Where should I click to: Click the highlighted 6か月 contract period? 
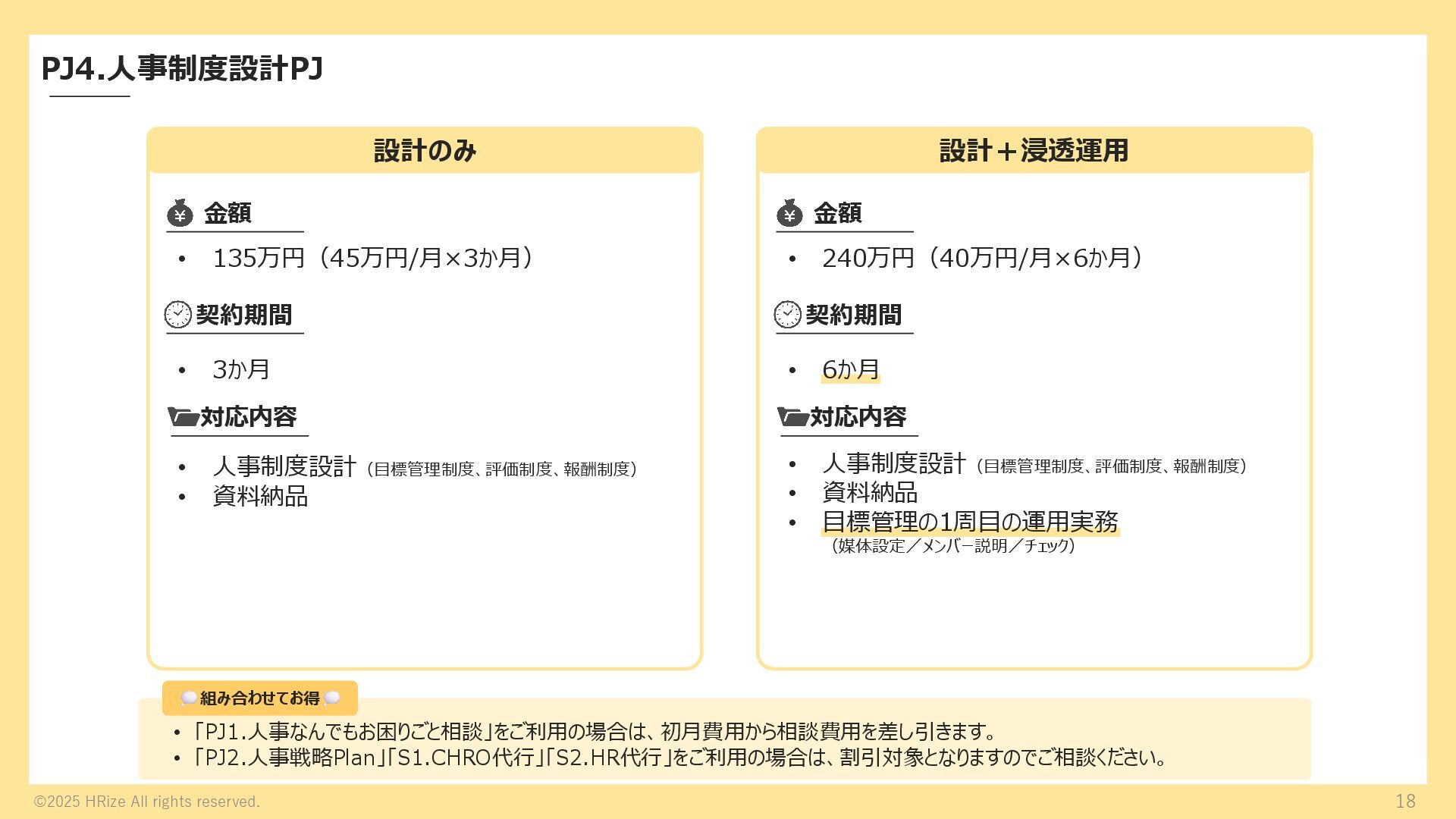point(850,369)
